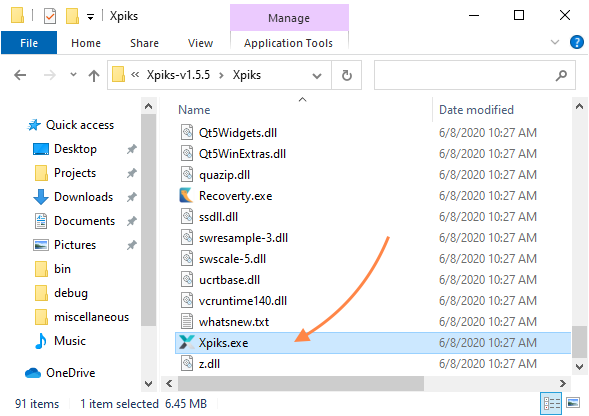Open the Application Tools tab
Image resolution: width=589 pixels, height=416 pixels.
point(288,43)
